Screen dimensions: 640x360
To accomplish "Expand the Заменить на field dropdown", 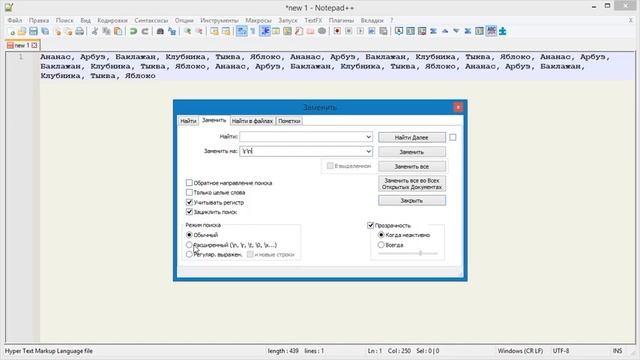I will pyautogui.click(x=368, y=151).
